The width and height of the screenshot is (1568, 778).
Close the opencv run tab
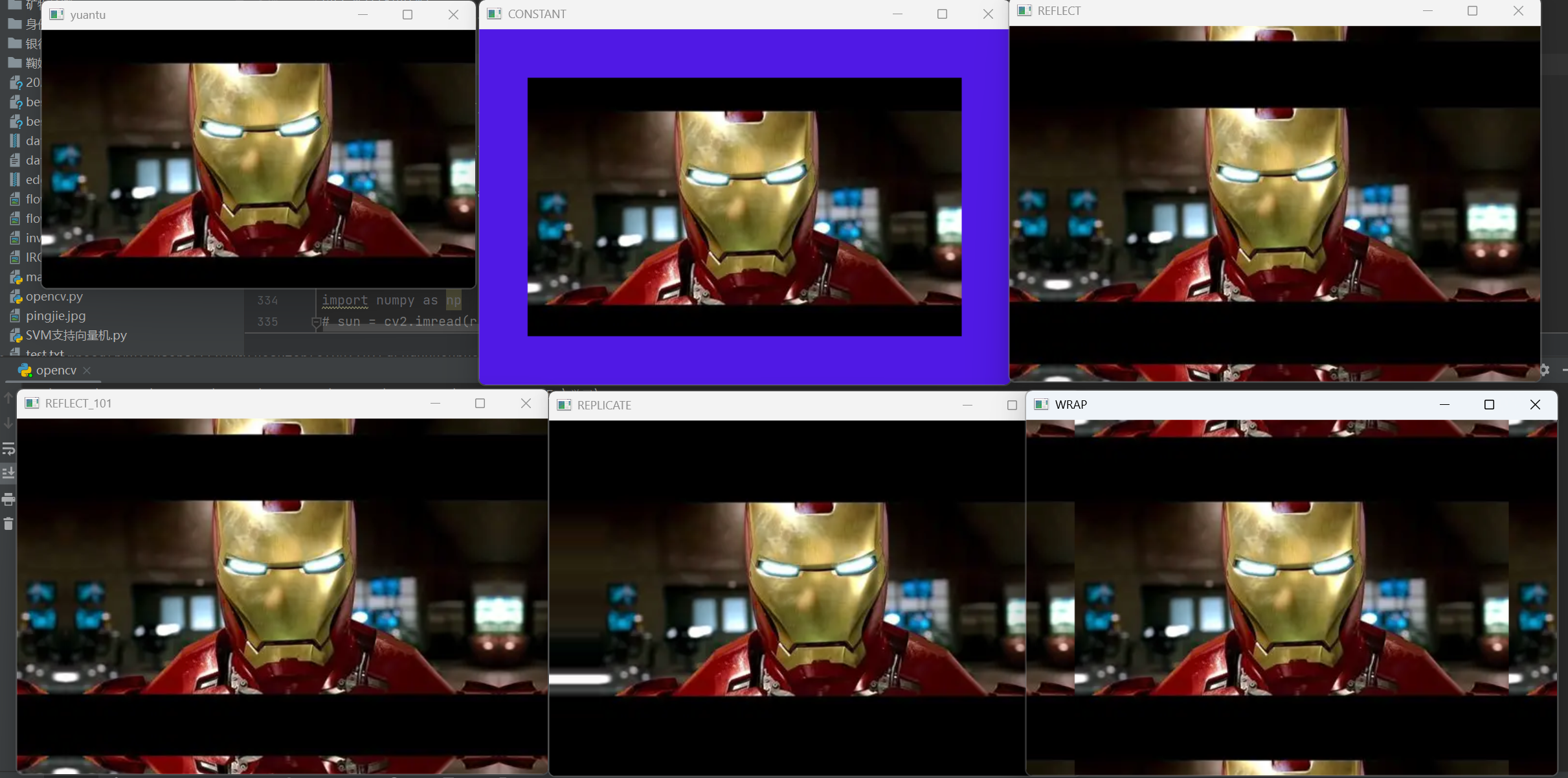tap(87, 370)
